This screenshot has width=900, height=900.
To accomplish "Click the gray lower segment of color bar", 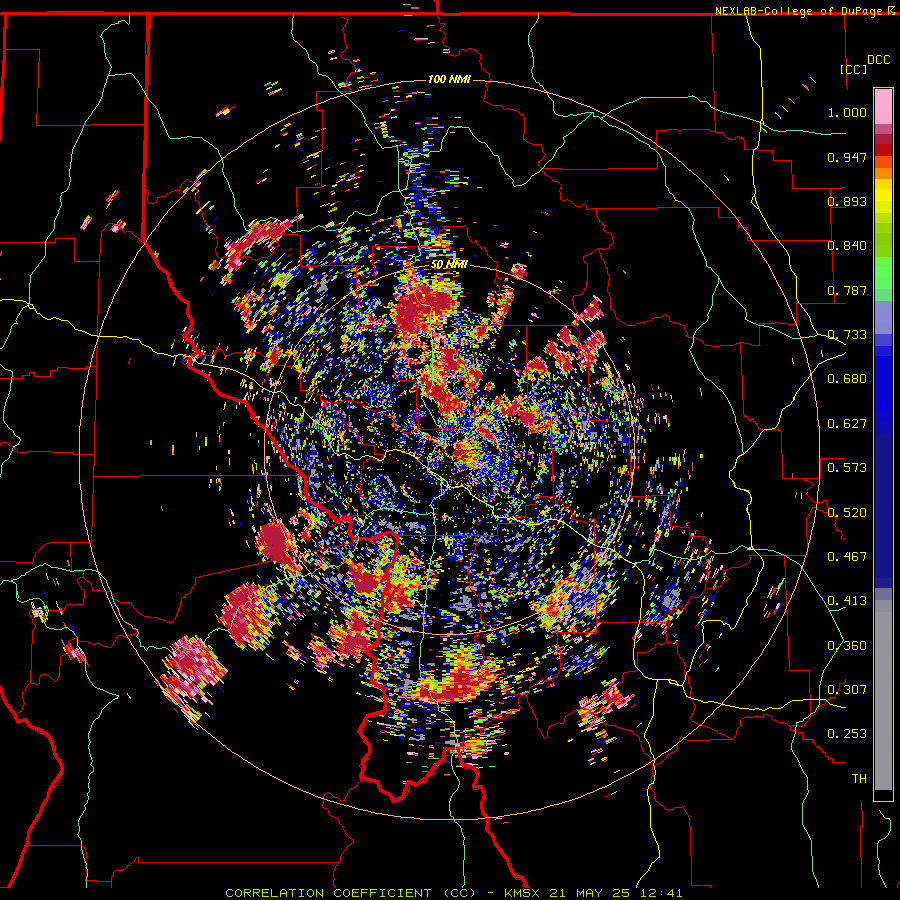I will pos(883,695).
